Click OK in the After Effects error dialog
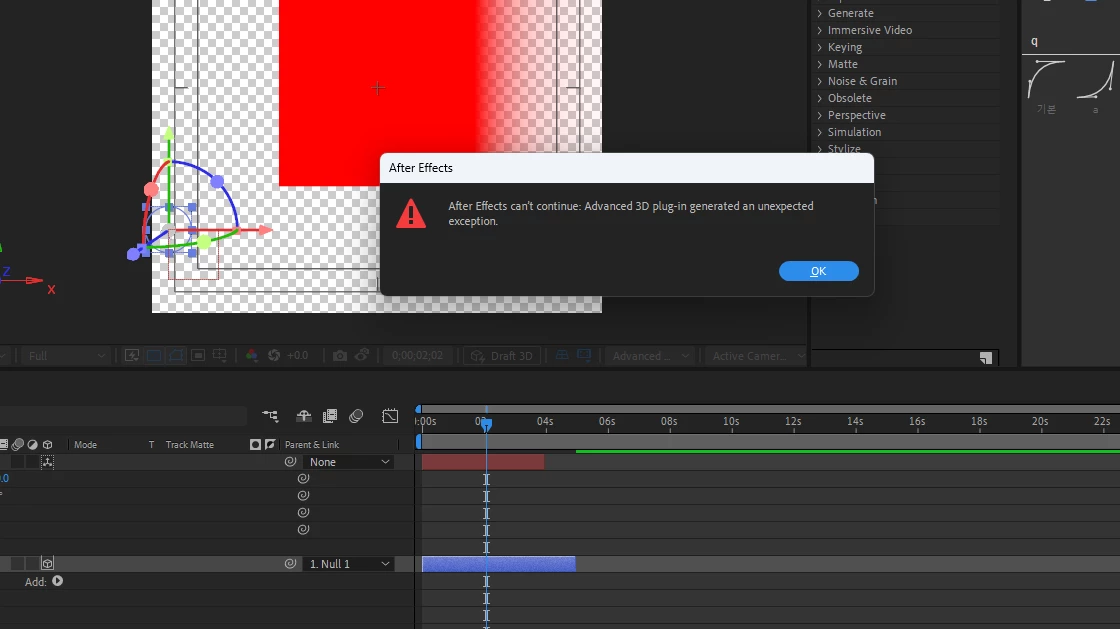 tap(819, 271)
